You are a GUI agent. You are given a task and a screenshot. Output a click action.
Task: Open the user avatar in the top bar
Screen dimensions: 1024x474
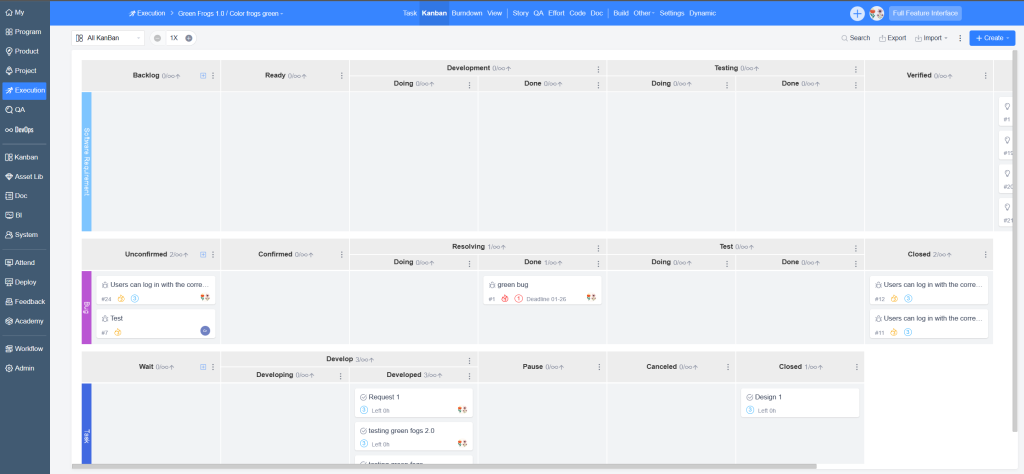pyautogui.click(x=876, y=14)
